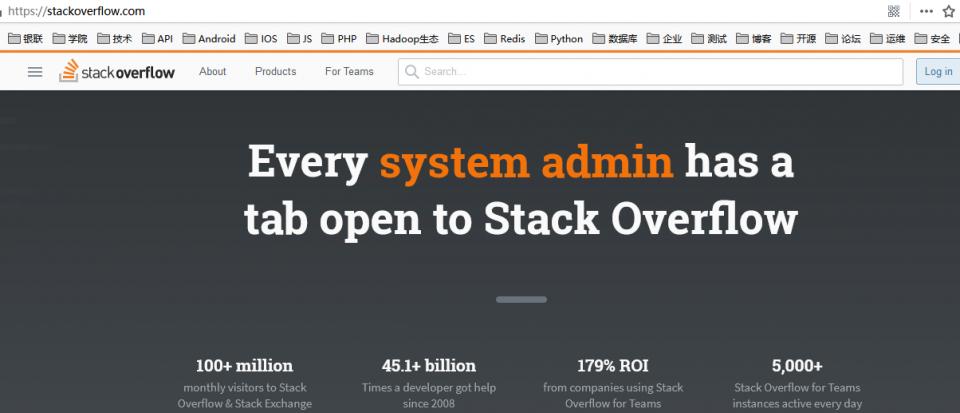This screenshot has height=413, width=960.
Task: Click the '5,000+' statistic
Action: 797,366
